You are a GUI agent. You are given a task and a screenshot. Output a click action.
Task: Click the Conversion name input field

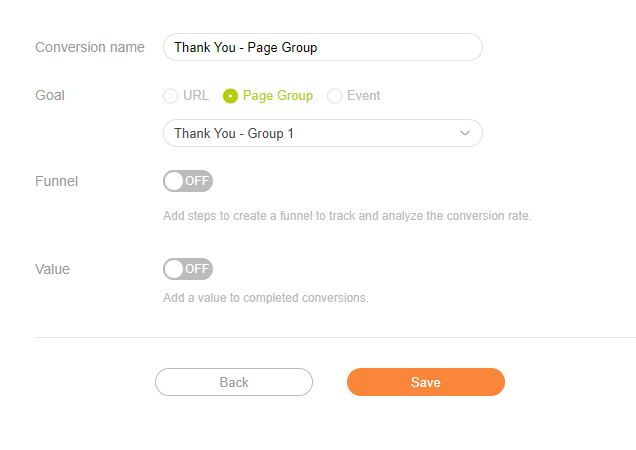coord(322,47)
